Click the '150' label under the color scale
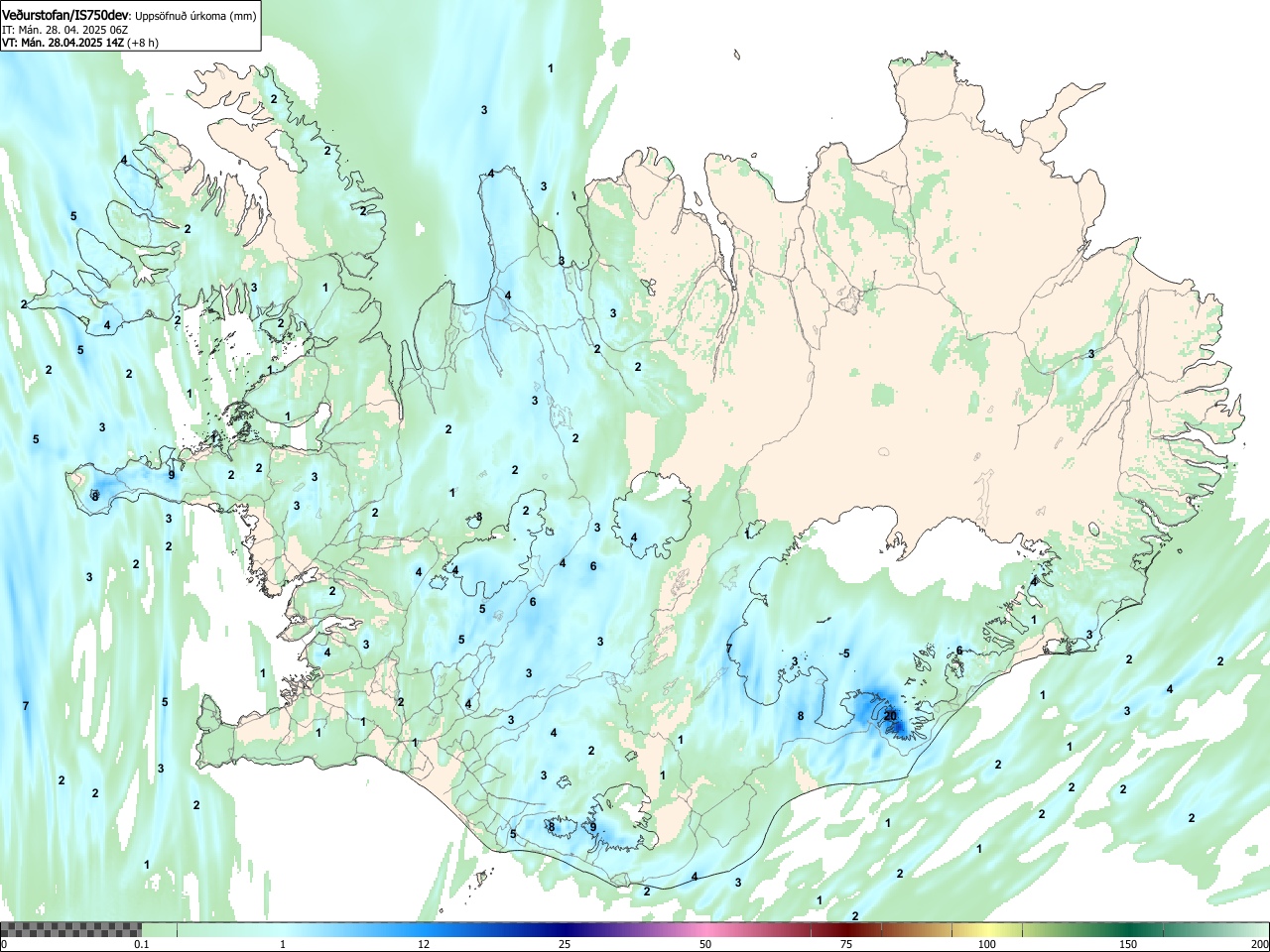 pos(1127,944)
